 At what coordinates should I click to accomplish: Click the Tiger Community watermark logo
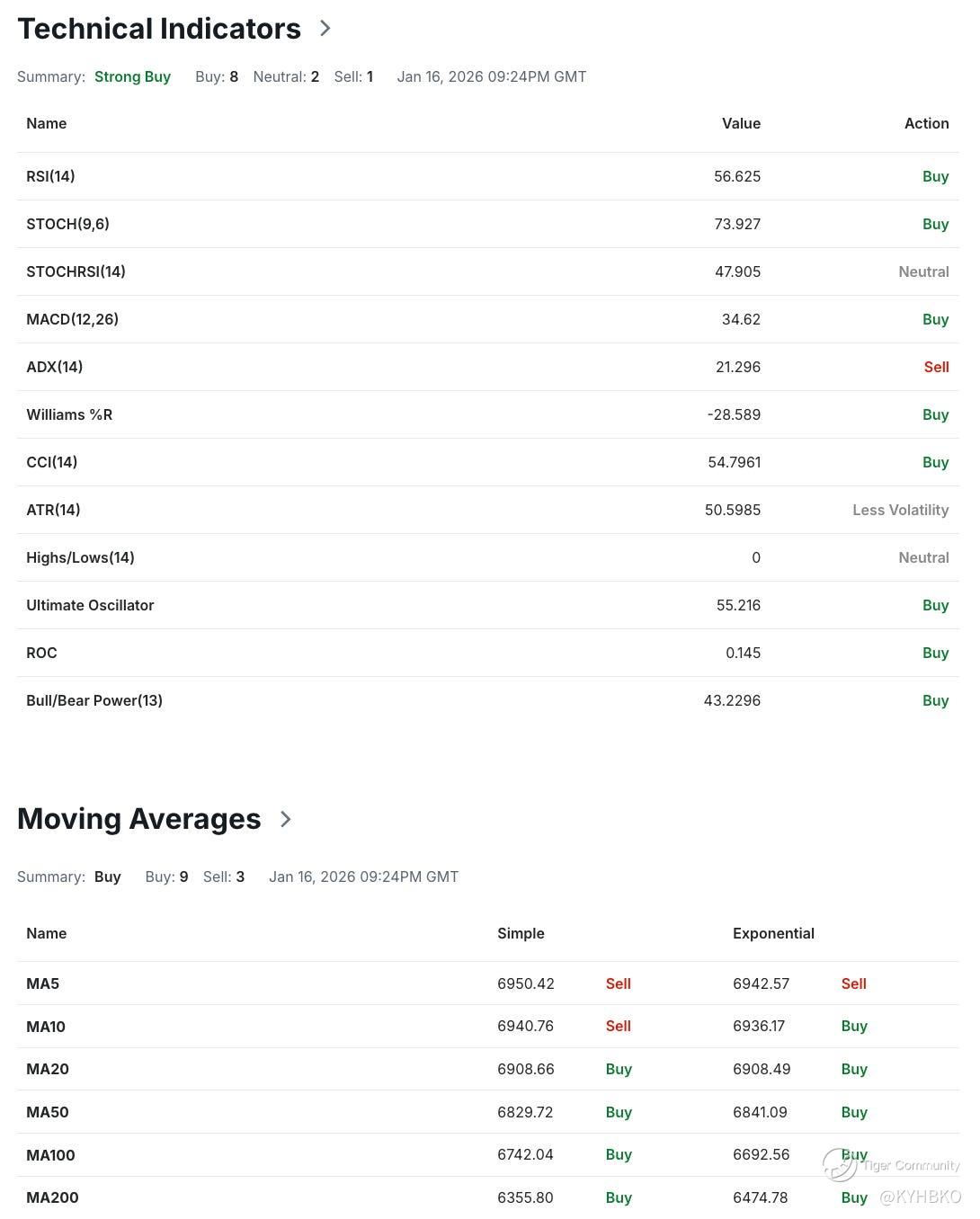click(x=840, y=1165)
